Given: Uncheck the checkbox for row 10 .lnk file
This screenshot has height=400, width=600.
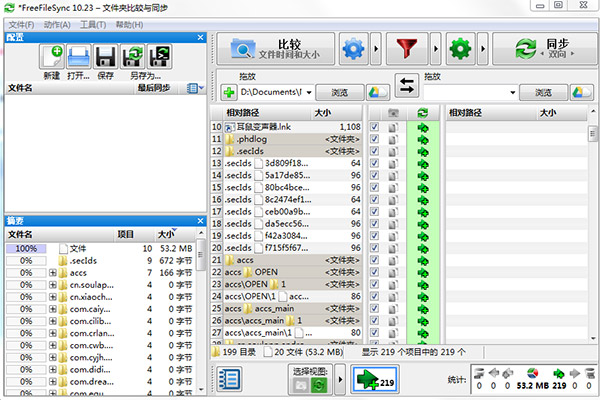Looking at the screenshot, I should click(373, 128).
